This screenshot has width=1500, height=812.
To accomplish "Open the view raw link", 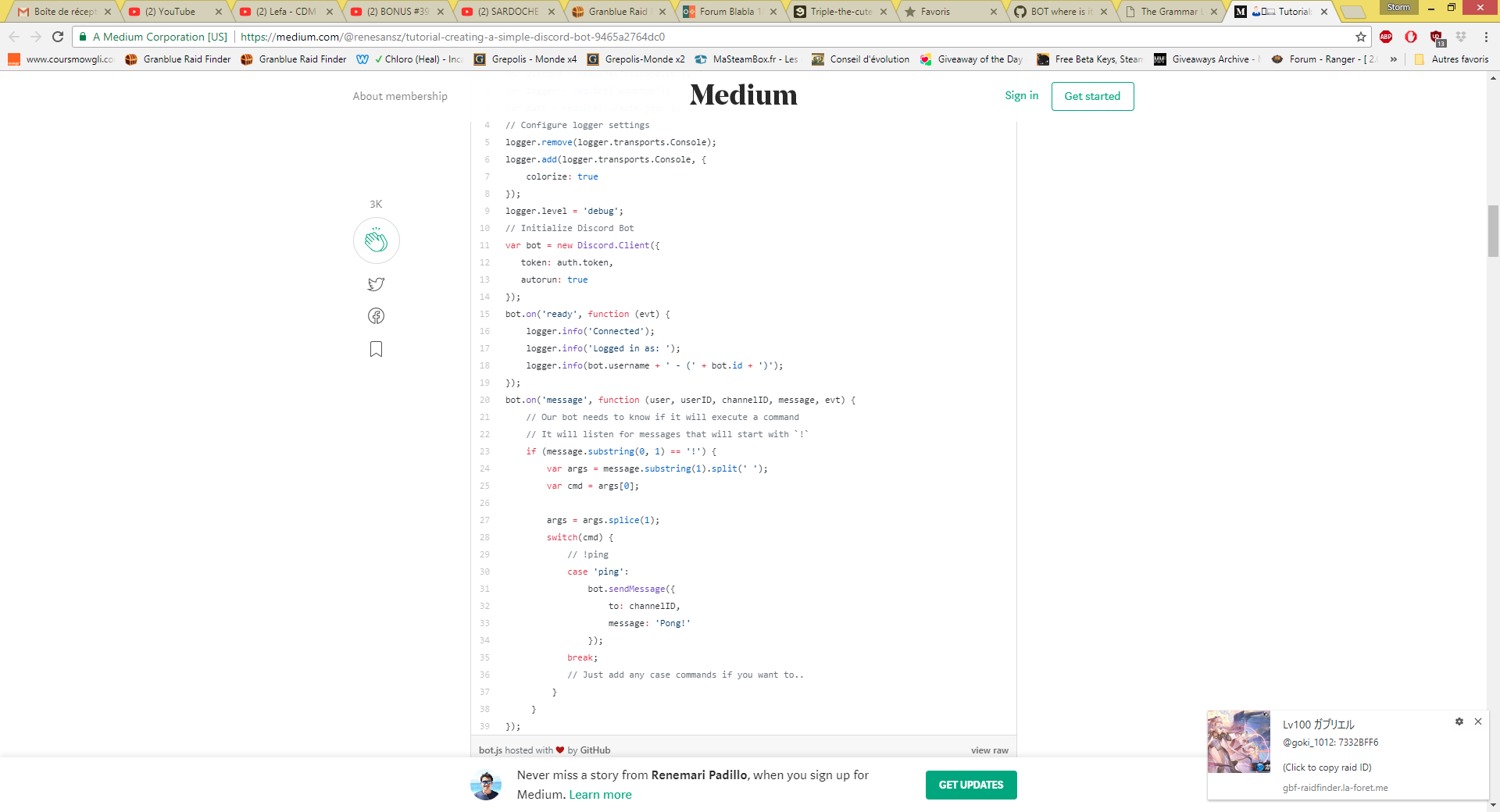I will [x=989, y=750].
